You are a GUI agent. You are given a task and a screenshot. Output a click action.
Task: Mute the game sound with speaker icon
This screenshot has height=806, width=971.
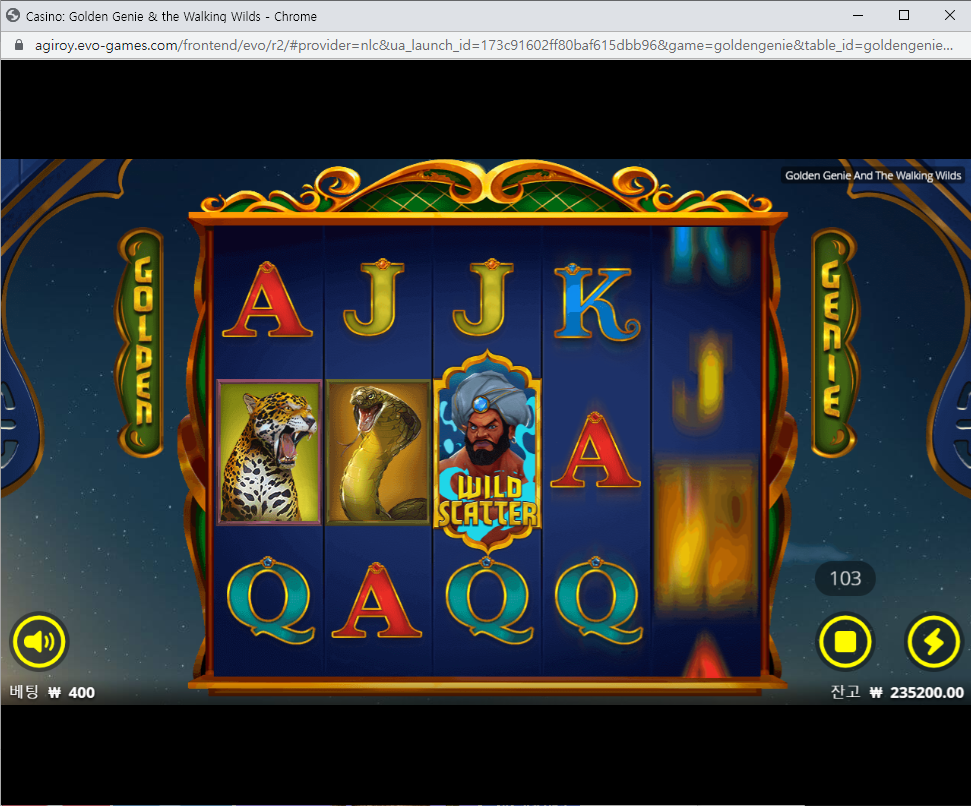tap(38, 641)
